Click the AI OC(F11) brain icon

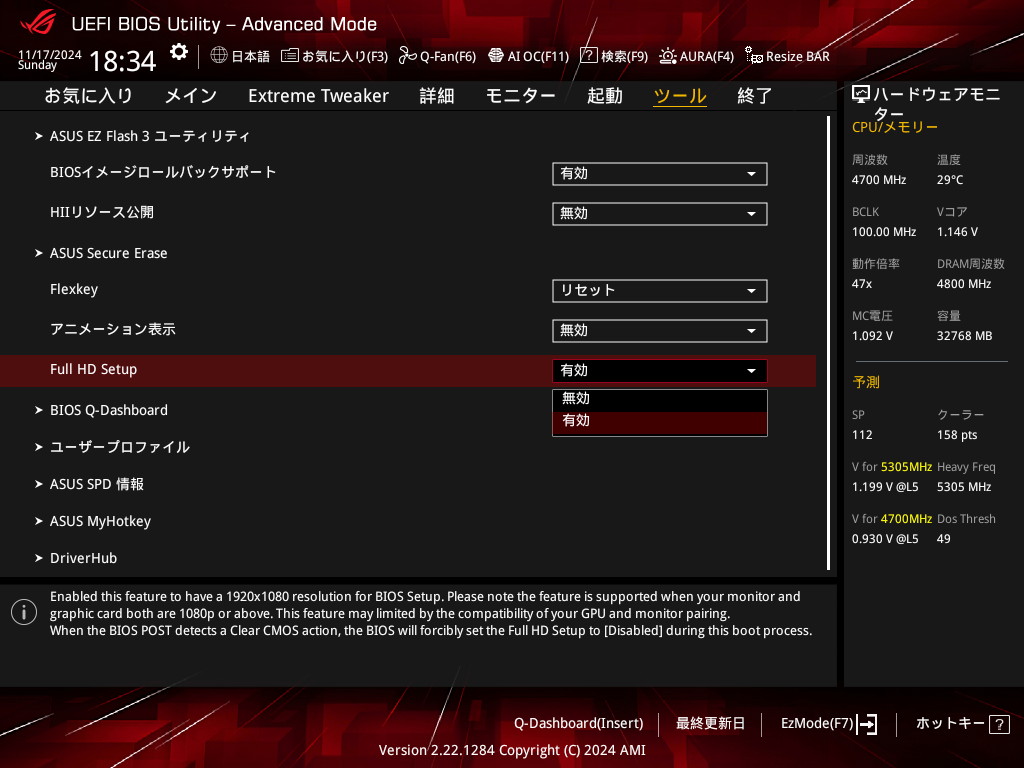coord(496,56)
